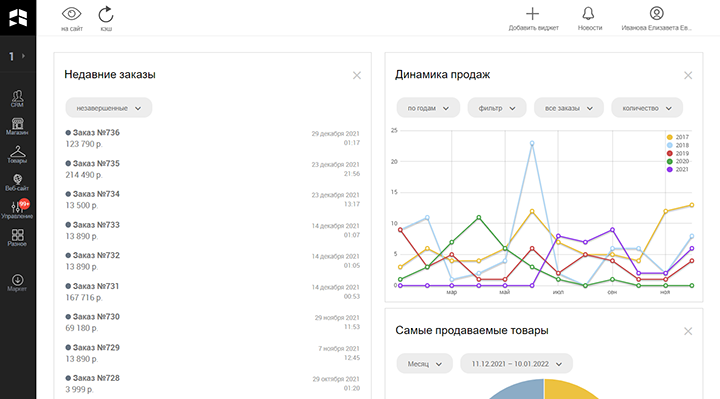The height and width of the screenshot is (399, 720).
Task: Open order Заказ №733
Action: 96,225
